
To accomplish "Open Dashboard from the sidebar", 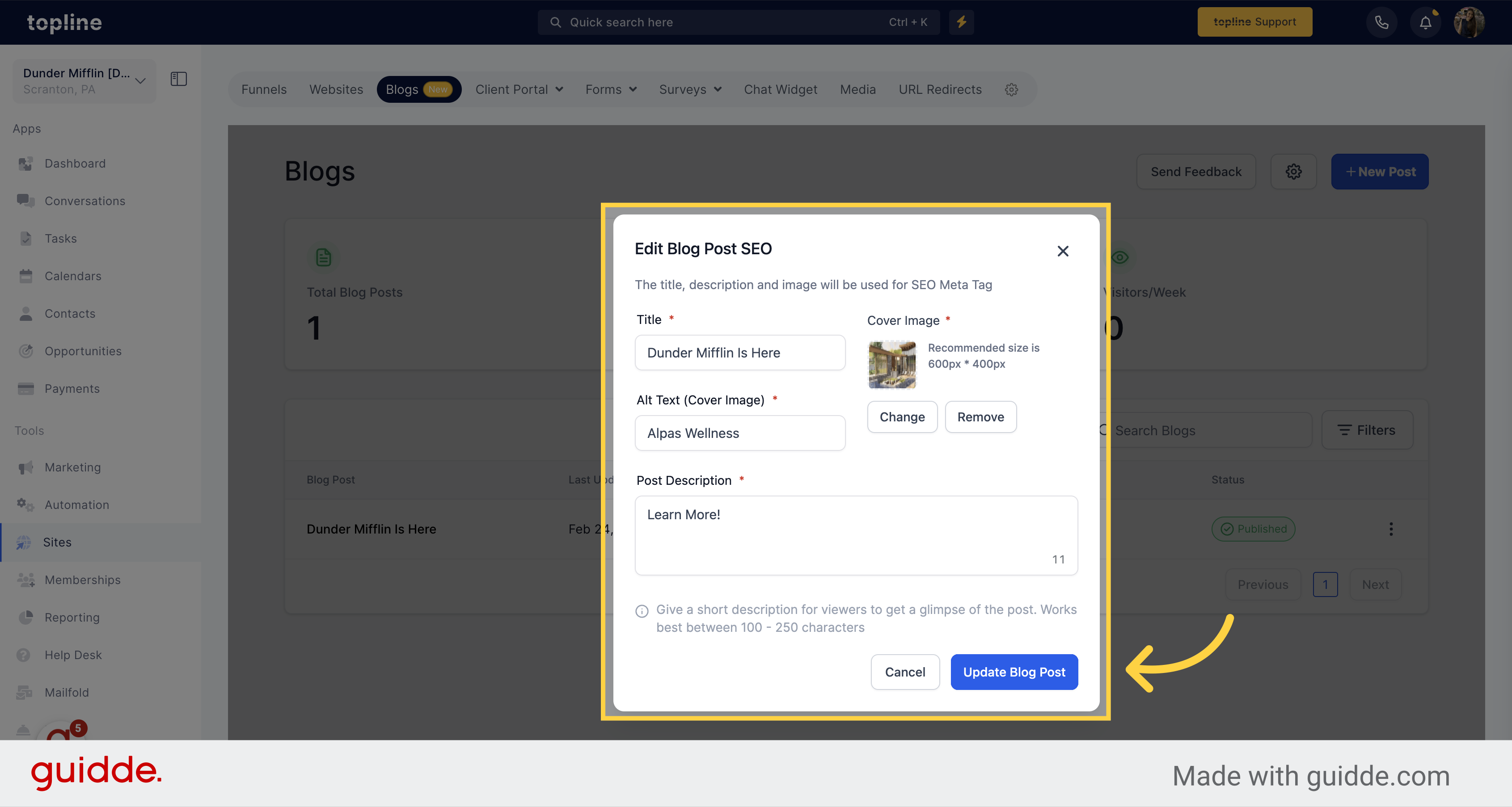I will pyautogui.click(x=75, y=164).
